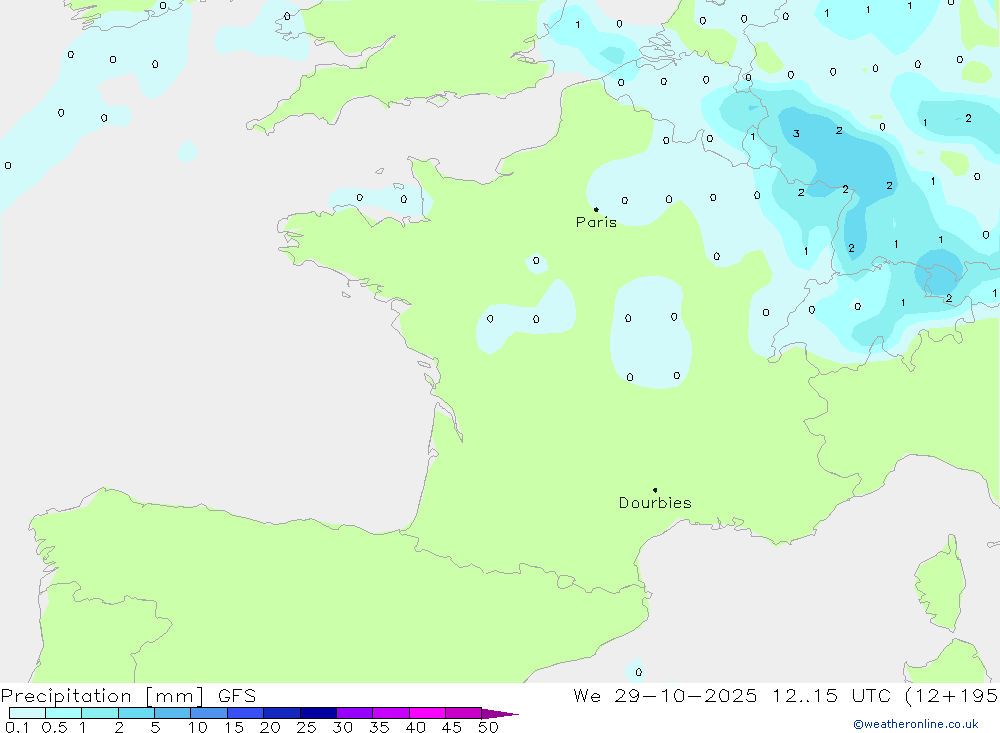This screenshot has width=1000, height=733.
Task: Click the 10 legend scale label
Action: [x=198, y=727]
